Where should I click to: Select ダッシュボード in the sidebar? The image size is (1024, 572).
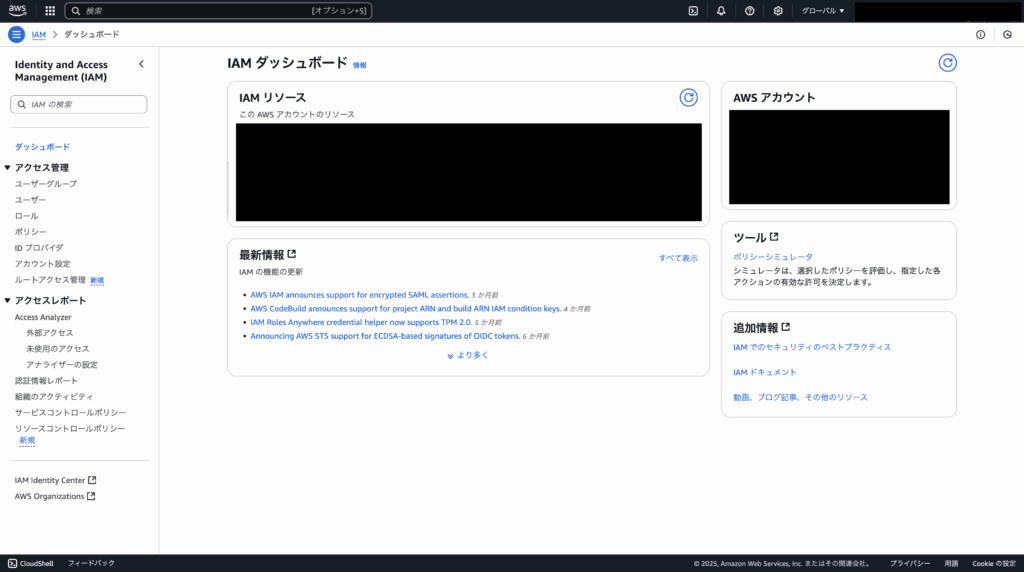point(42,147)
